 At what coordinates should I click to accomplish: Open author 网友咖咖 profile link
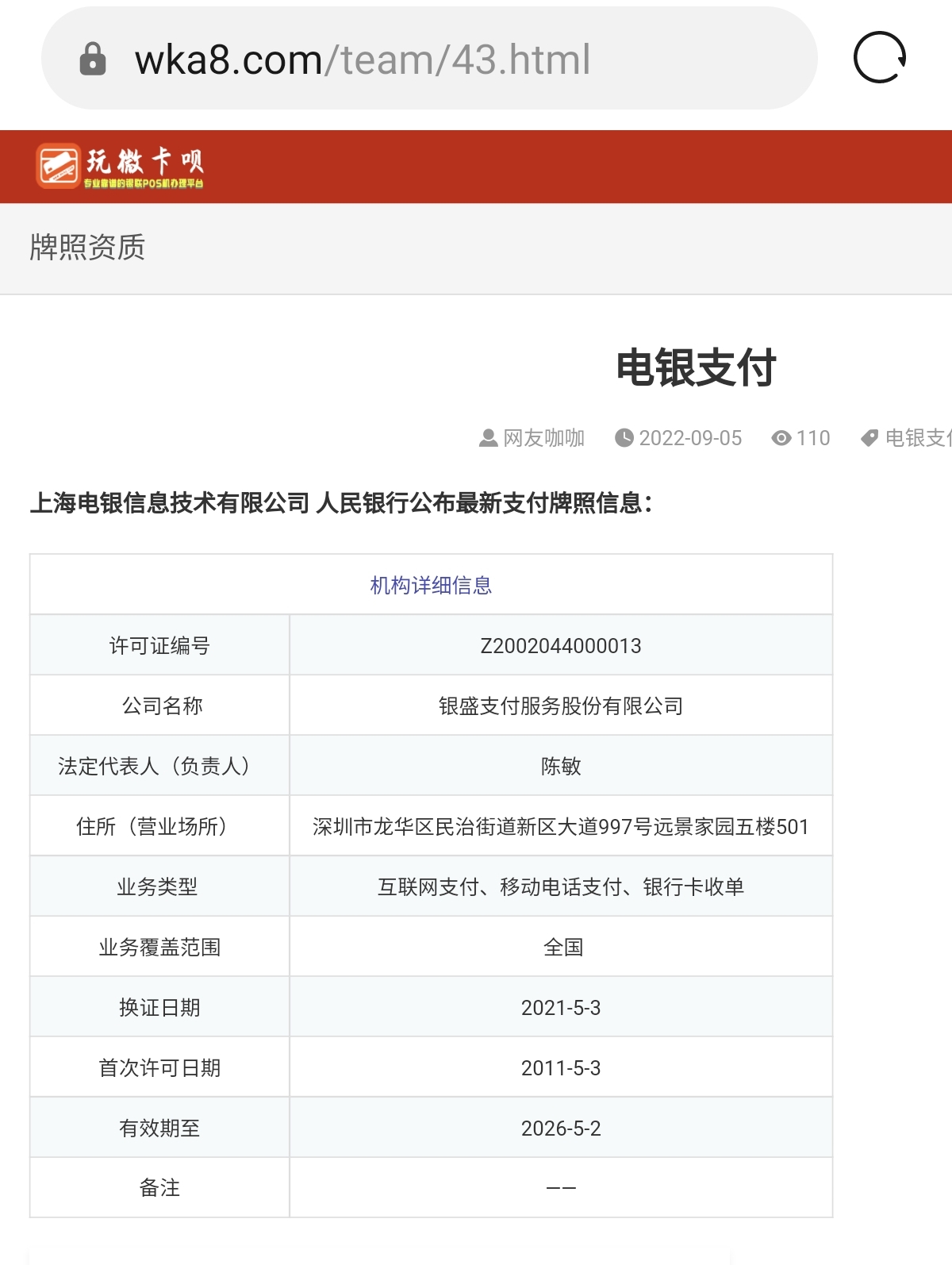click(543, 438)
